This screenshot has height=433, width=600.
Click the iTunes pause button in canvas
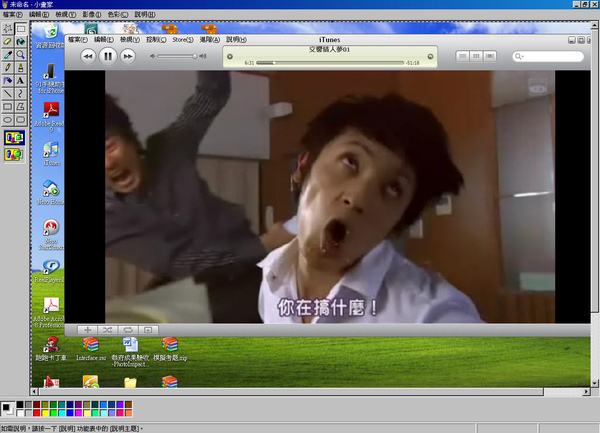108,56
